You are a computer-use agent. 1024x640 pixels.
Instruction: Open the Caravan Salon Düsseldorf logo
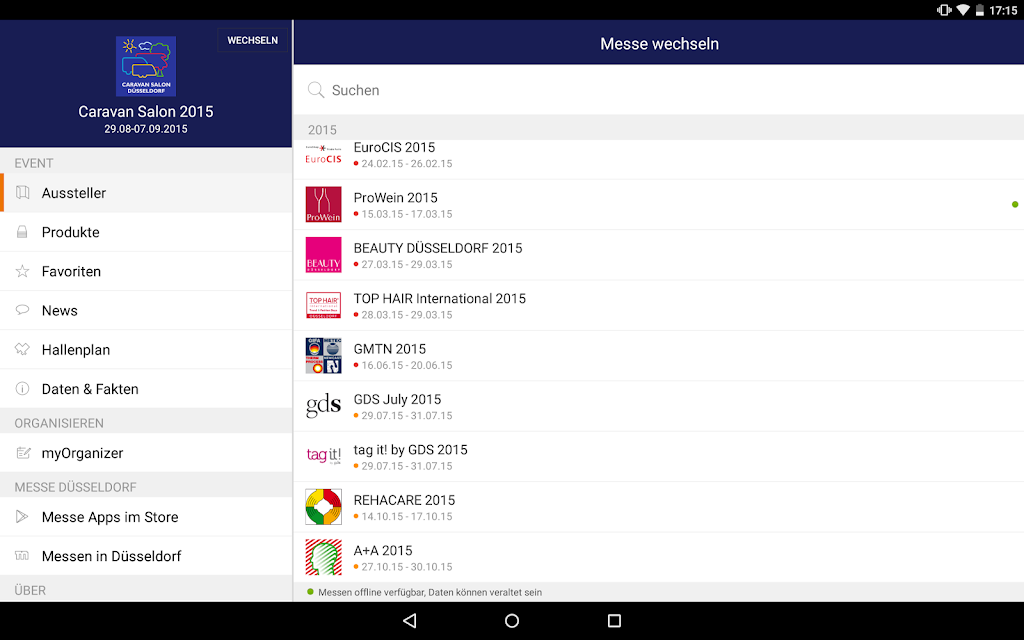(146, 66)
